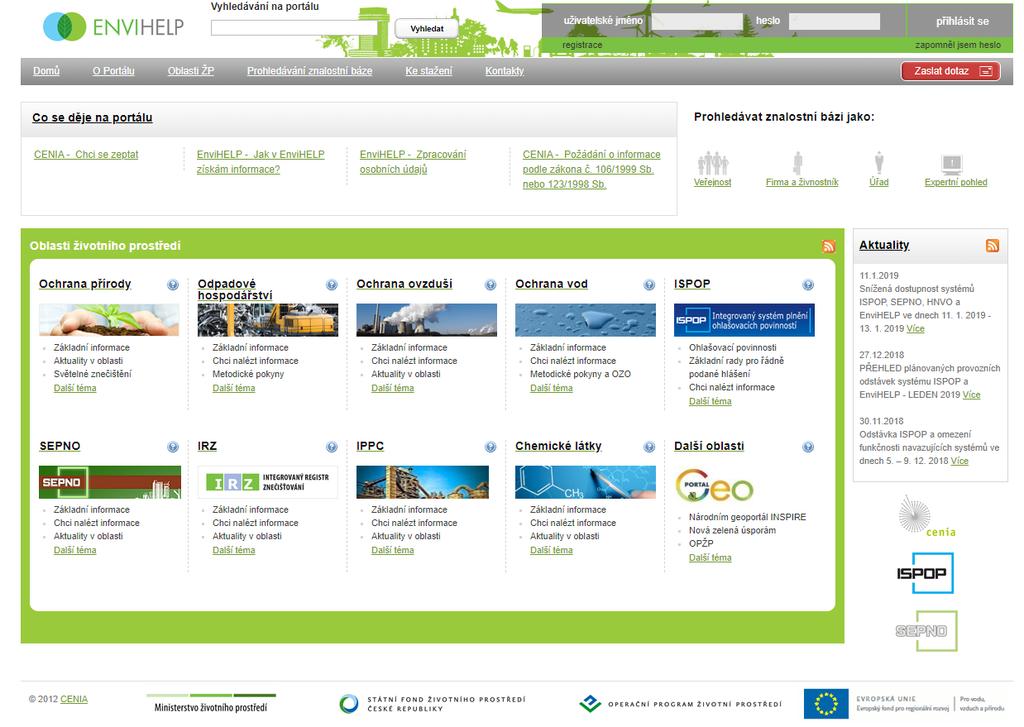Open the ISPOP banner thumbnail

(x=744, y=320)
